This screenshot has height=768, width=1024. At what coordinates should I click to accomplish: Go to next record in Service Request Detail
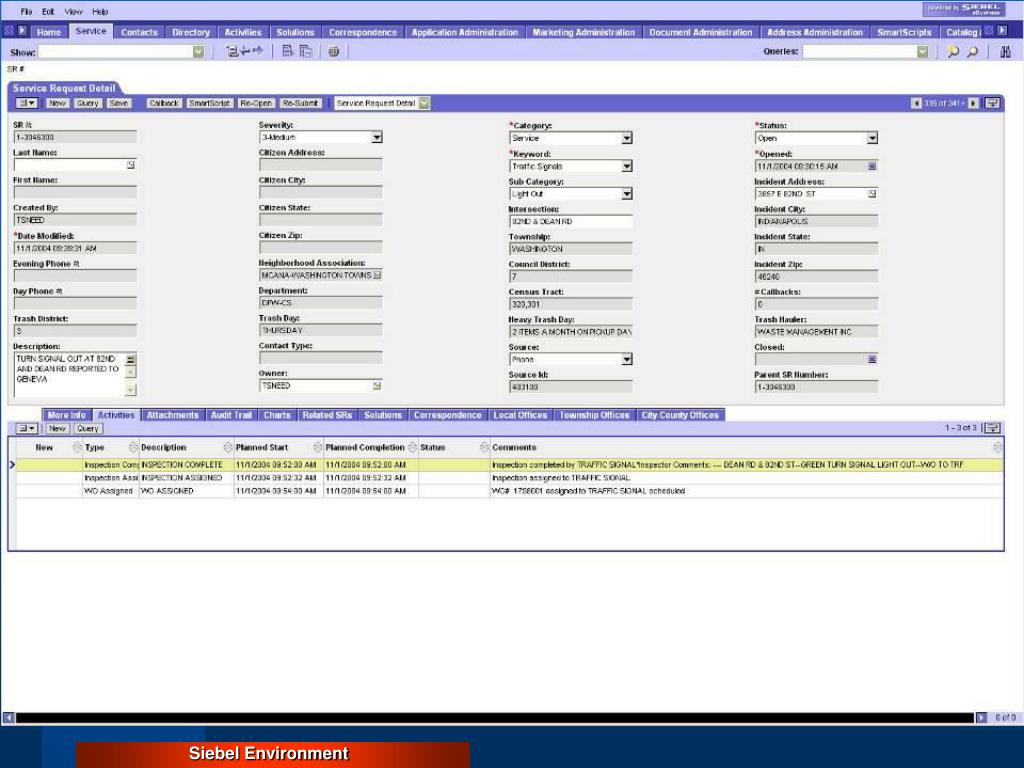pyautogui.click(x=973, y=103)
